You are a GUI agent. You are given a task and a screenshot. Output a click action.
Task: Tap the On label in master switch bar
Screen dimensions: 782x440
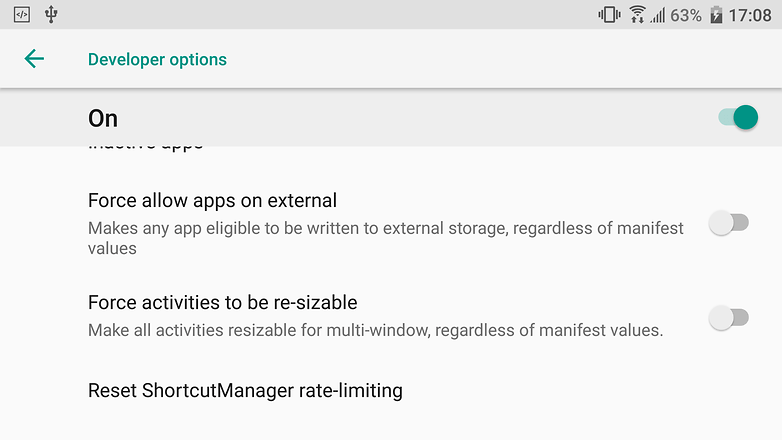click(x=103, y=119)
